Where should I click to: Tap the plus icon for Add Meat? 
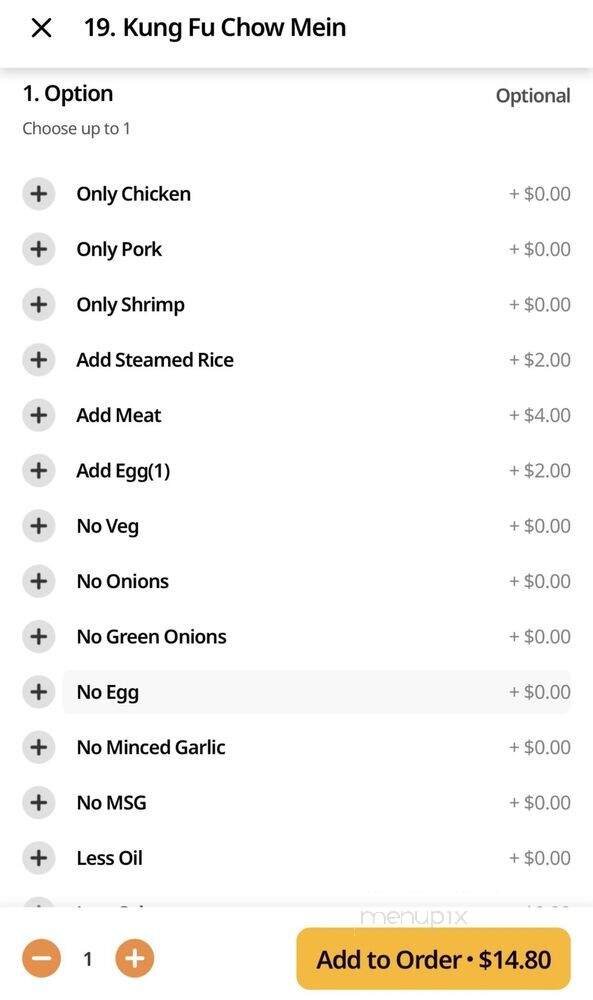tap(38, 414)
